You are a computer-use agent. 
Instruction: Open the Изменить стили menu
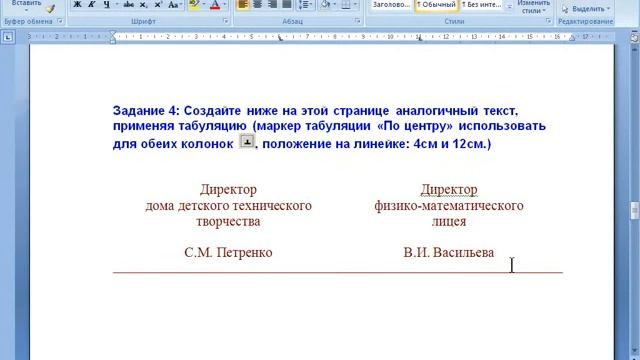pos(534,7)
